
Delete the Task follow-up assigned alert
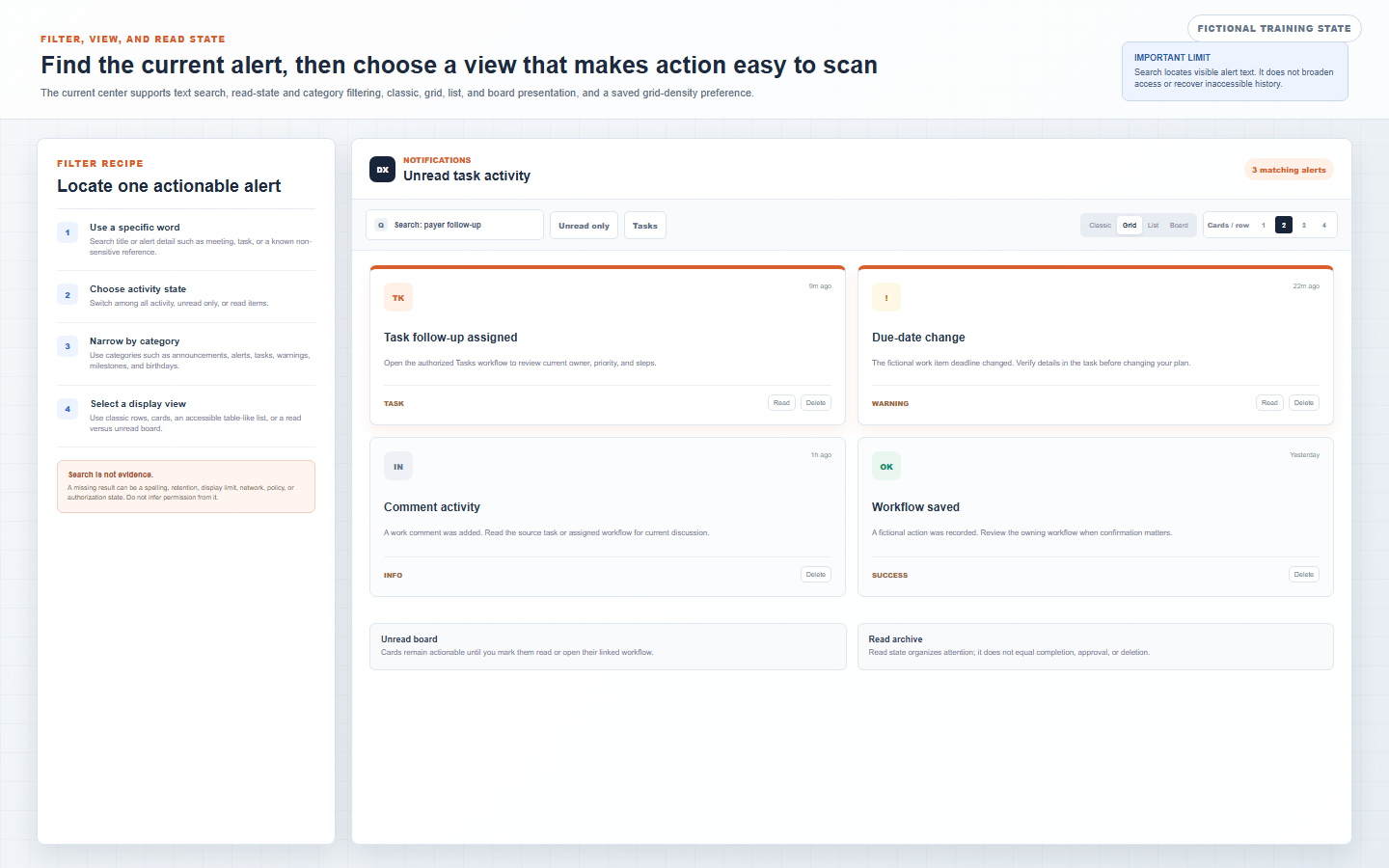click(x=816, y=403)
